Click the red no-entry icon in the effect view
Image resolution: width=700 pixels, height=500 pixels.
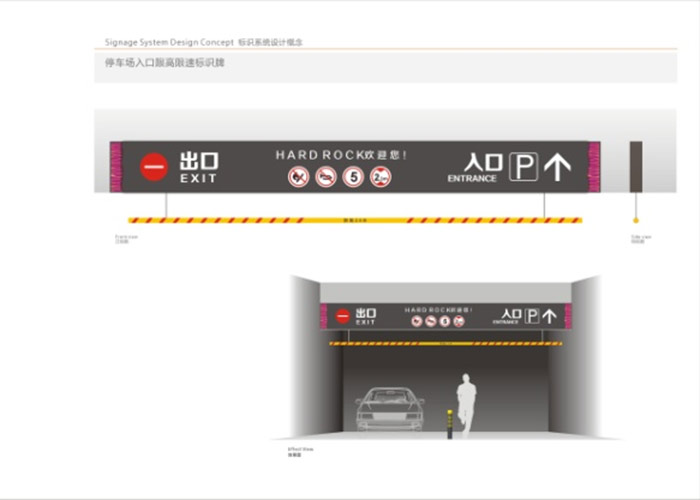tap(342, 316)
